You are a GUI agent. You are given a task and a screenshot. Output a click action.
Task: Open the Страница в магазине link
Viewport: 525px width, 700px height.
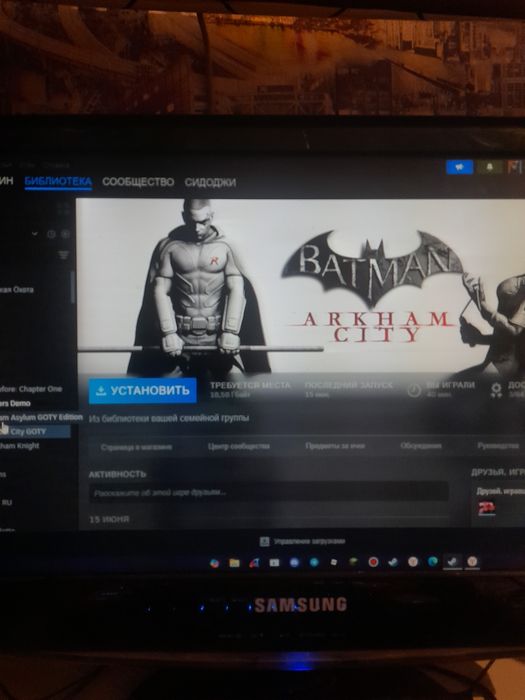click(x=136, y=447)
